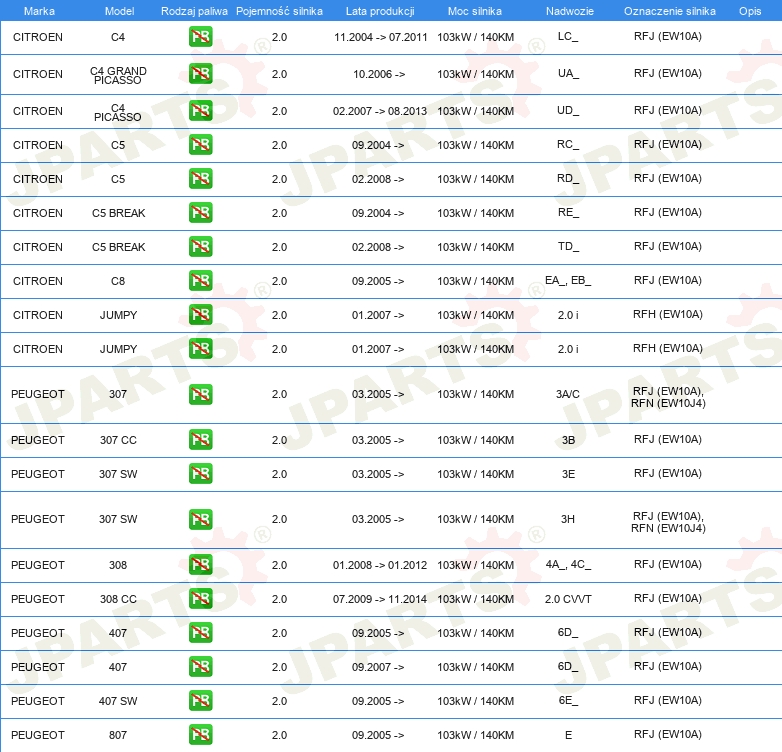Click the 11.2004 -> 07.2011 production date
782x752 pixels.
coord(381,37)
